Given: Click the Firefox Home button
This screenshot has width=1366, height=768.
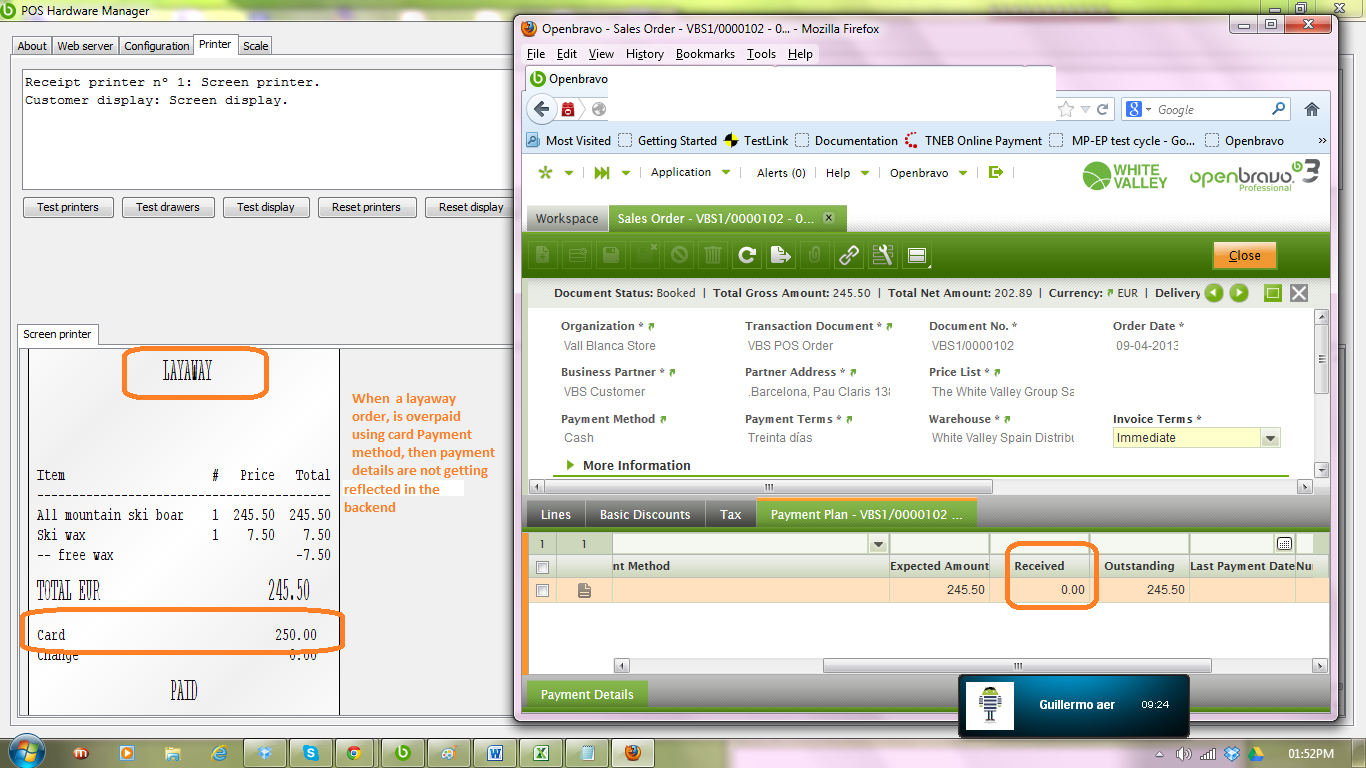Looking at the screenshot, I should (1312, 109).
